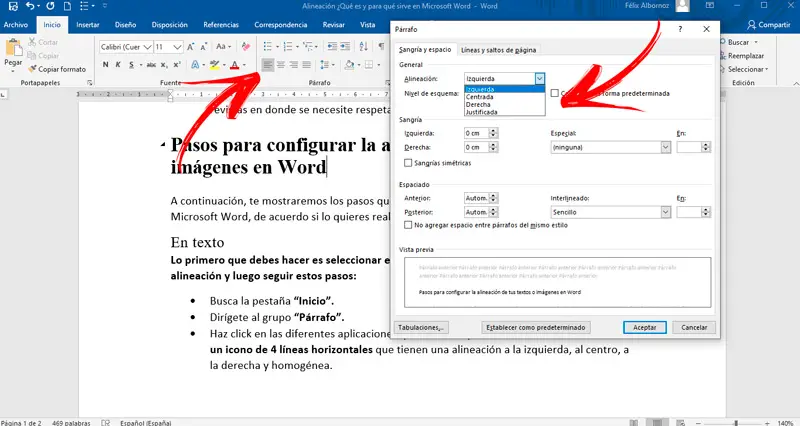Click the Pegar (paste) clipboard icon

pyautogui.click(x=13, y=48)
